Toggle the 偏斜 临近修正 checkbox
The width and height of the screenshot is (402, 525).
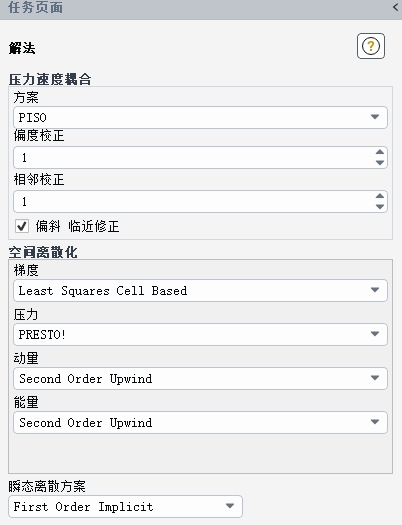tap(22, 226)
